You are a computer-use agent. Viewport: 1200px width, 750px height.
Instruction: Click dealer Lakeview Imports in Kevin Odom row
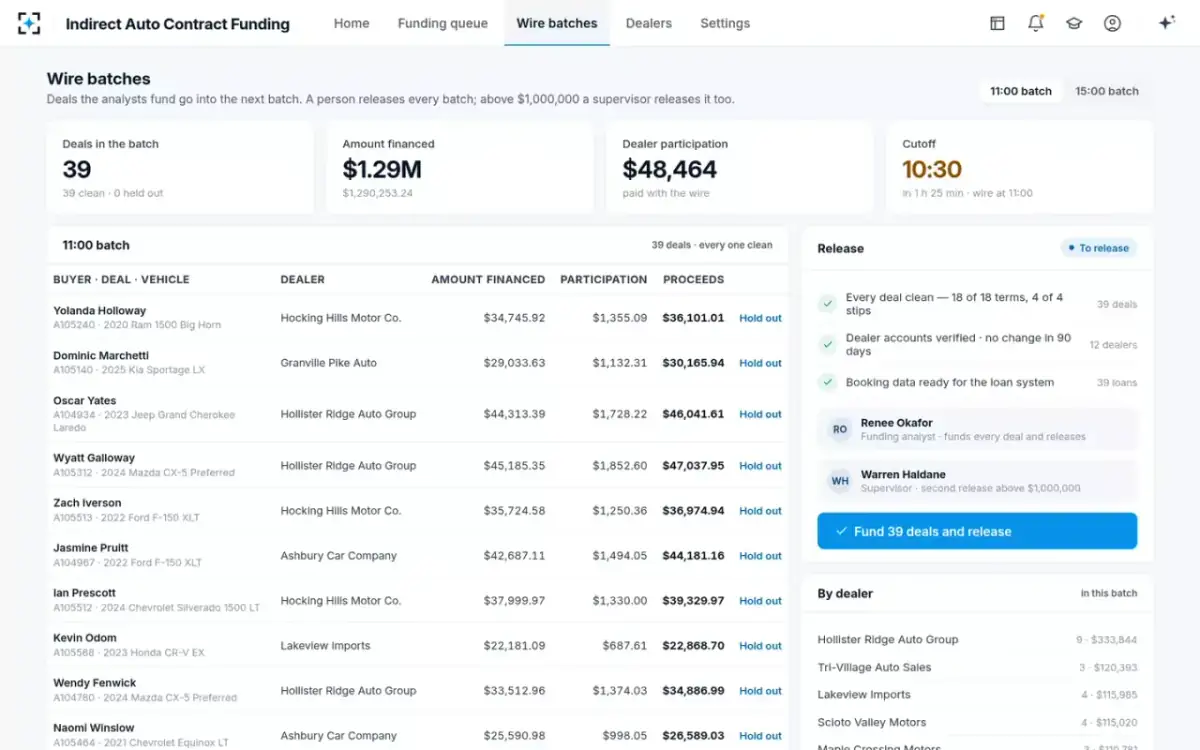pyautogui.click(x=326, y=646)
